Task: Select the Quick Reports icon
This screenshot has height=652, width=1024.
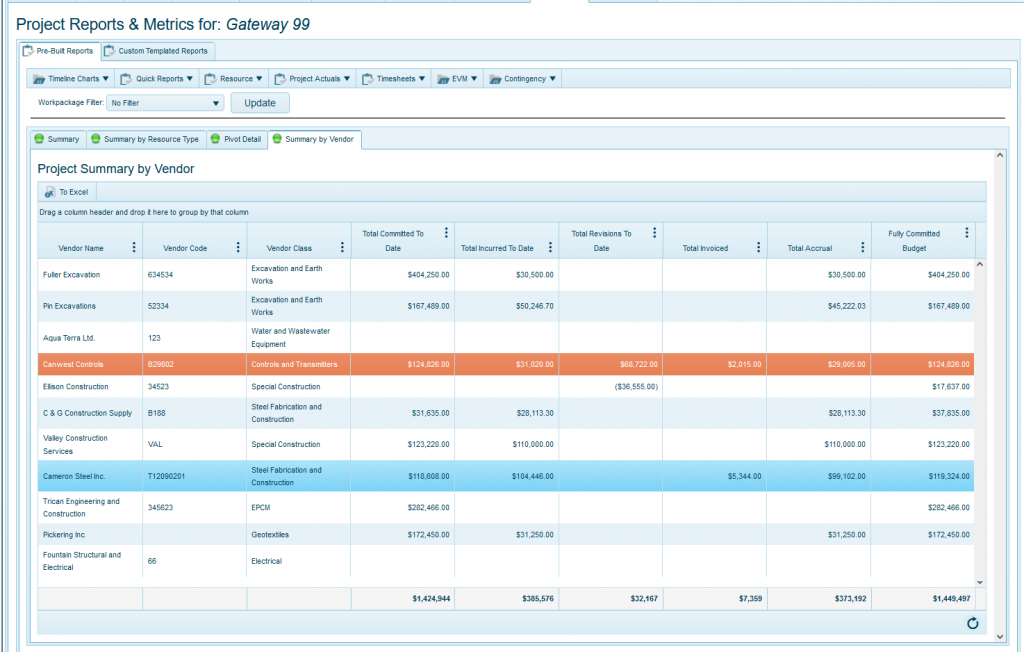Action: point(125,78)
